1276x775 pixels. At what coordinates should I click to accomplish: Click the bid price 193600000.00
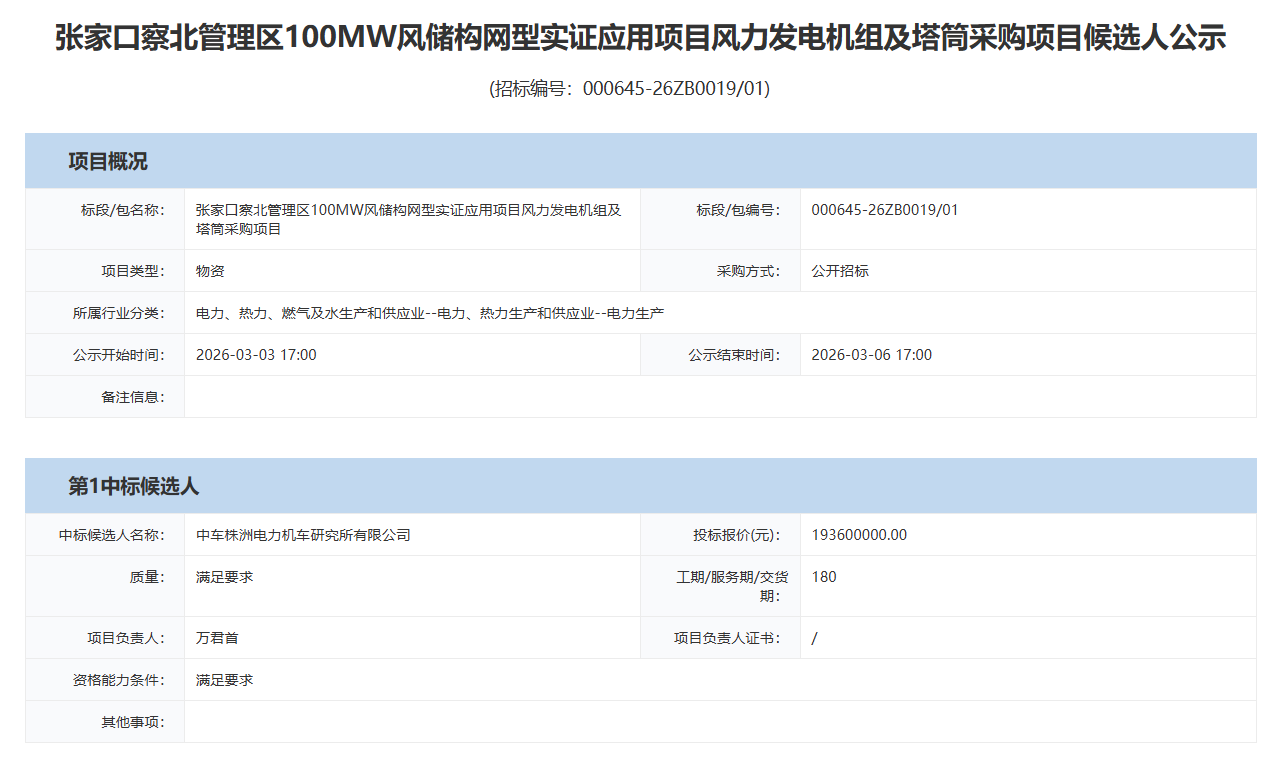859,535
